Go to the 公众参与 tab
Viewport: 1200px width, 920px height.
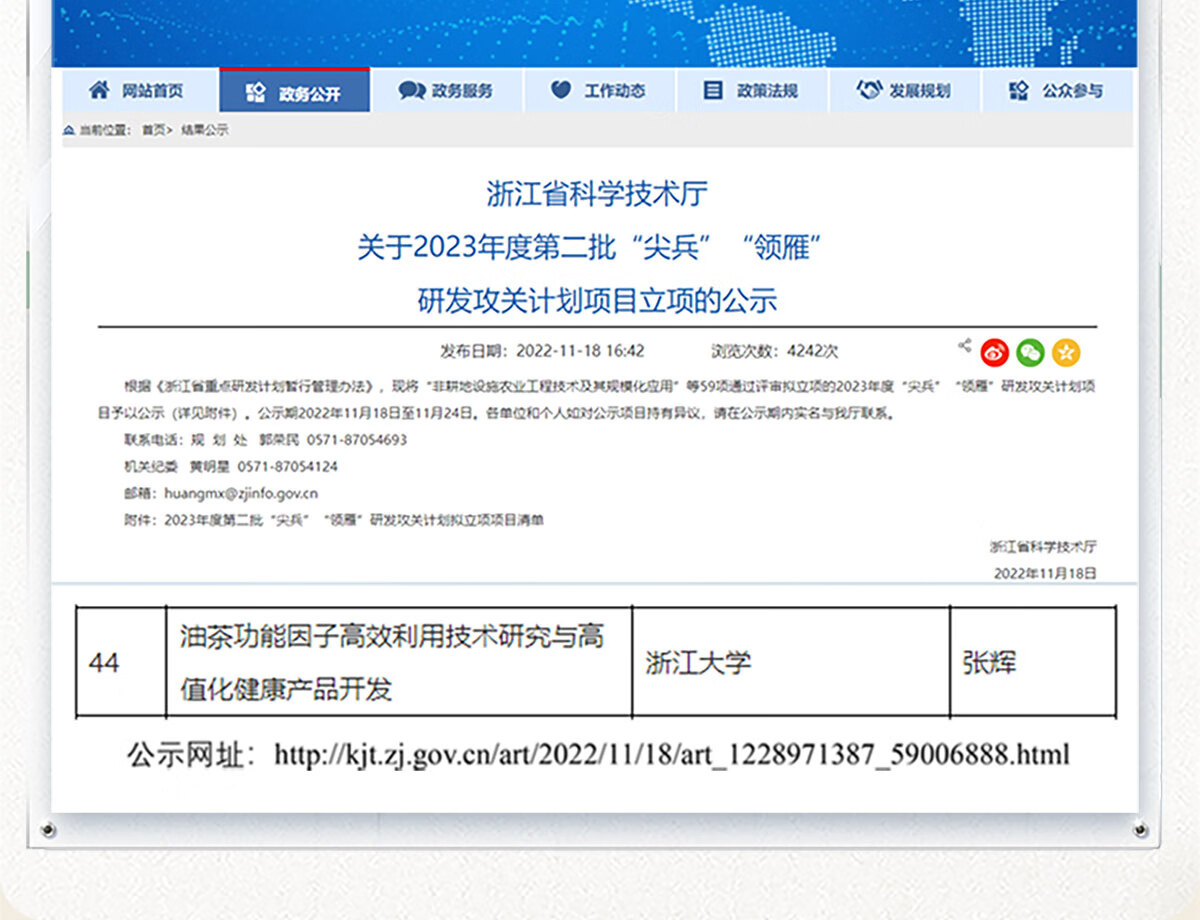[x=1072, y=91]
